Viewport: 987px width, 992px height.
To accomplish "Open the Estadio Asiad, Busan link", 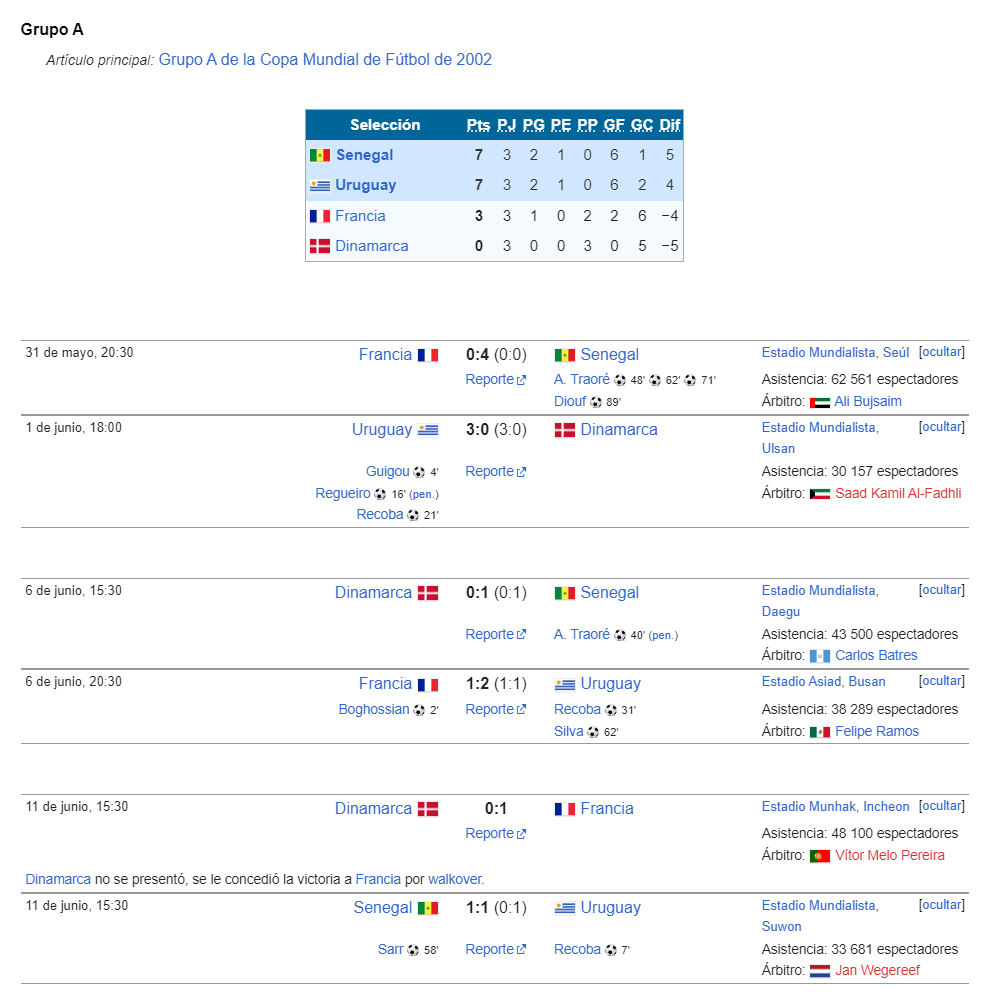I will 823,681.
